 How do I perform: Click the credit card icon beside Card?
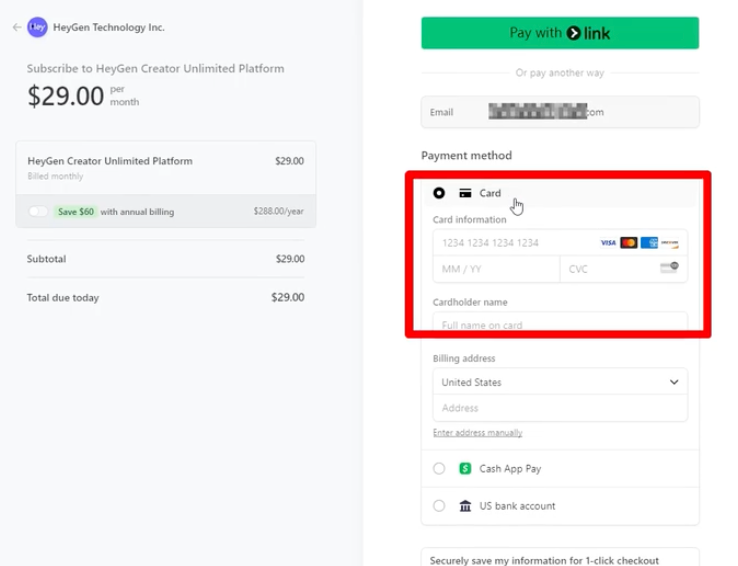pos(465,193)
